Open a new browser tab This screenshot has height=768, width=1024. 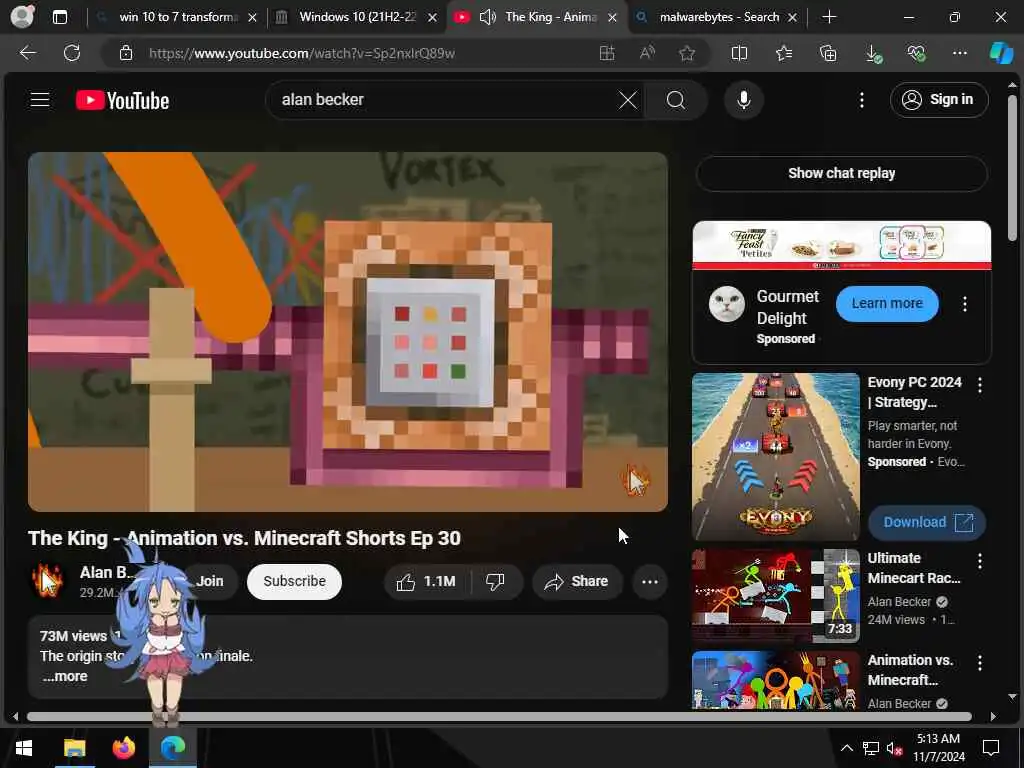(829, 17)
